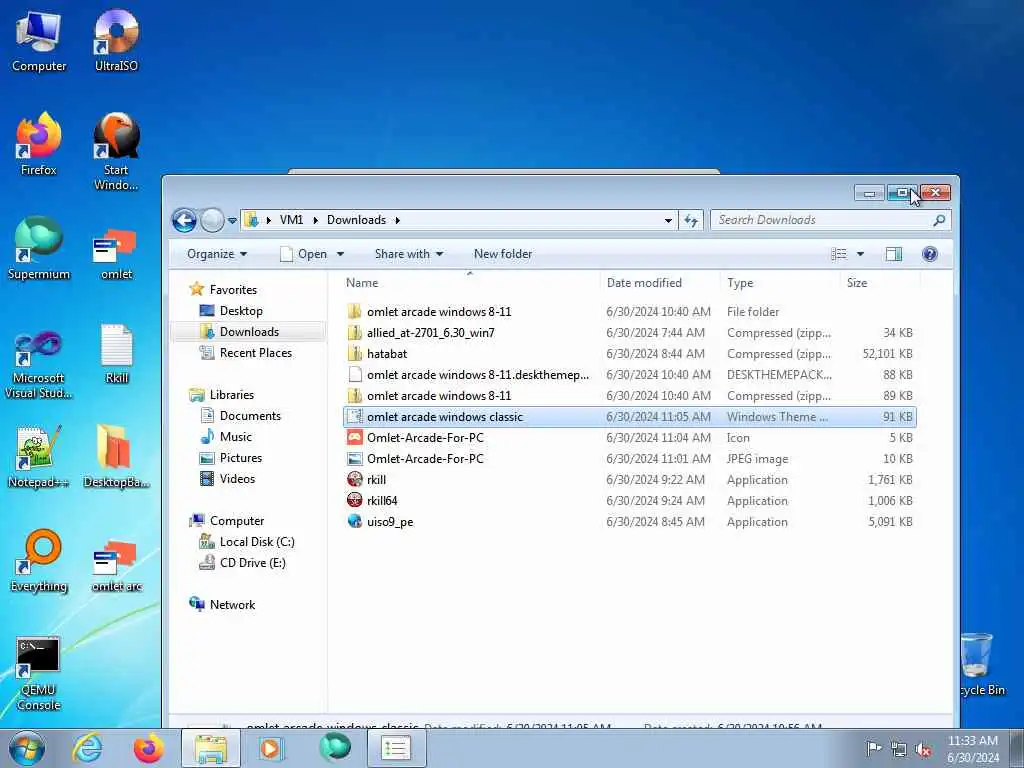Click the volume icon in system tray

(x=923, y=749)
